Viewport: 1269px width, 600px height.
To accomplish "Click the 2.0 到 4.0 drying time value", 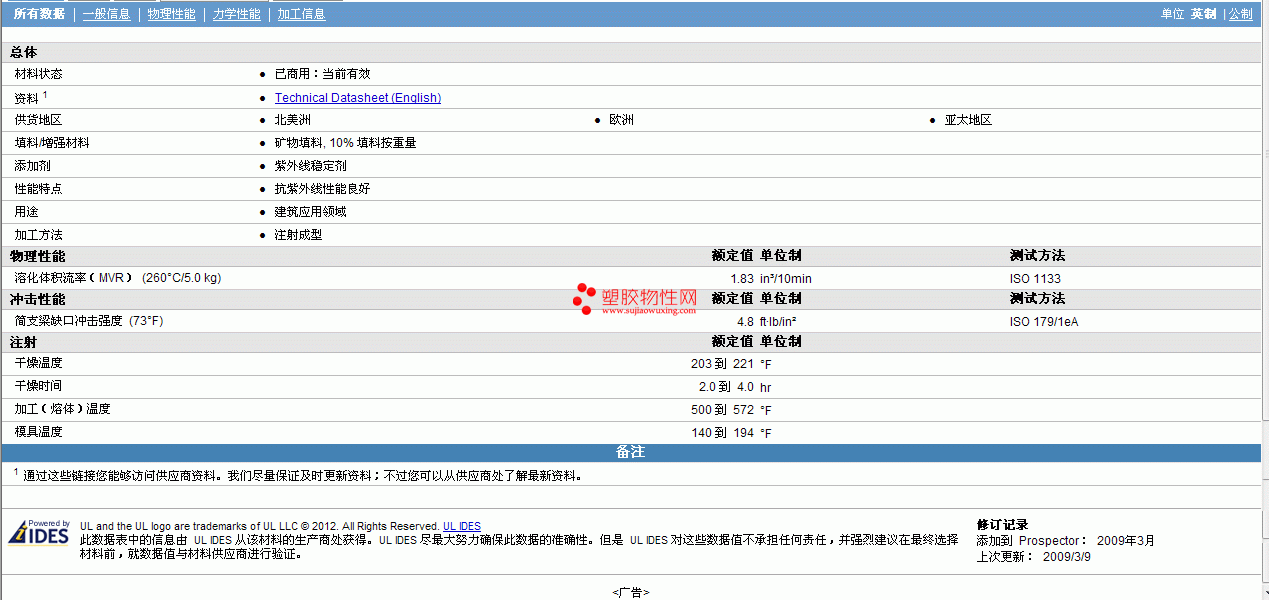I will coord(726,387).
